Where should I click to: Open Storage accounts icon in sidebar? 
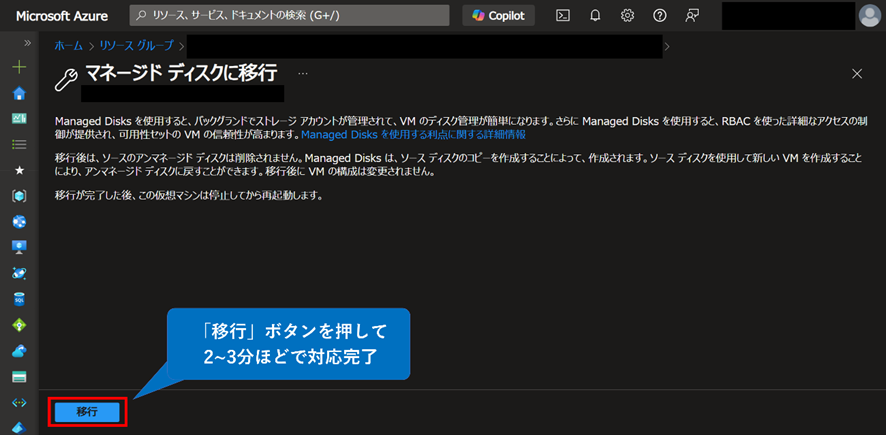tap(19, 377)
